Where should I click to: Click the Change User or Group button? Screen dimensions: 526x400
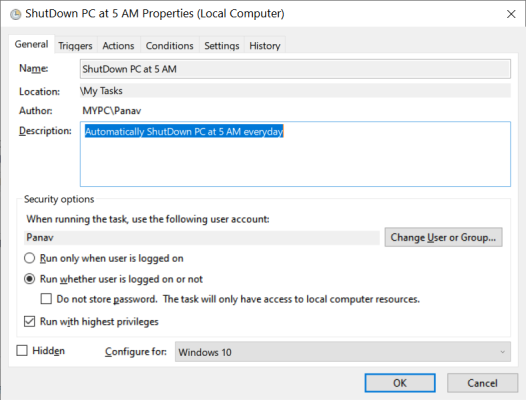(x=443, y=237)
